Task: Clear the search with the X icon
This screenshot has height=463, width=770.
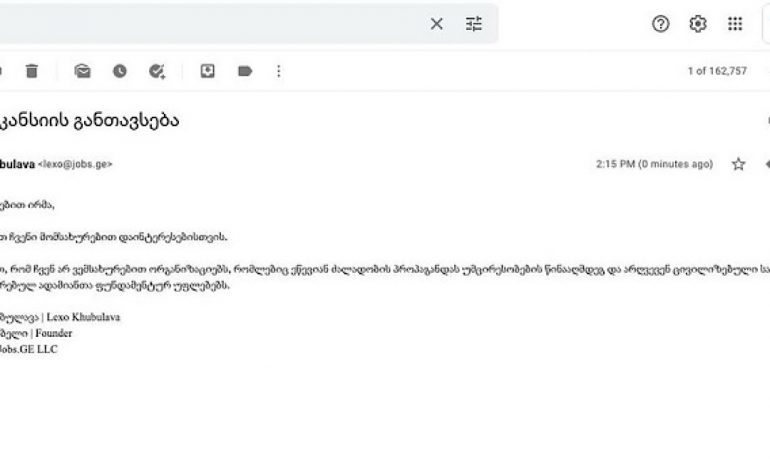Action: [436, 24]
